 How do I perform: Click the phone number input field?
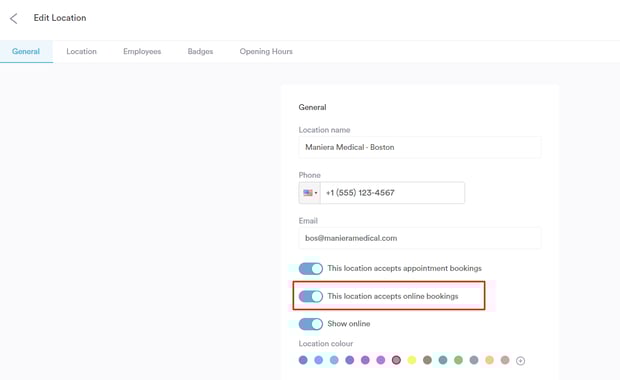pos(392,193)
